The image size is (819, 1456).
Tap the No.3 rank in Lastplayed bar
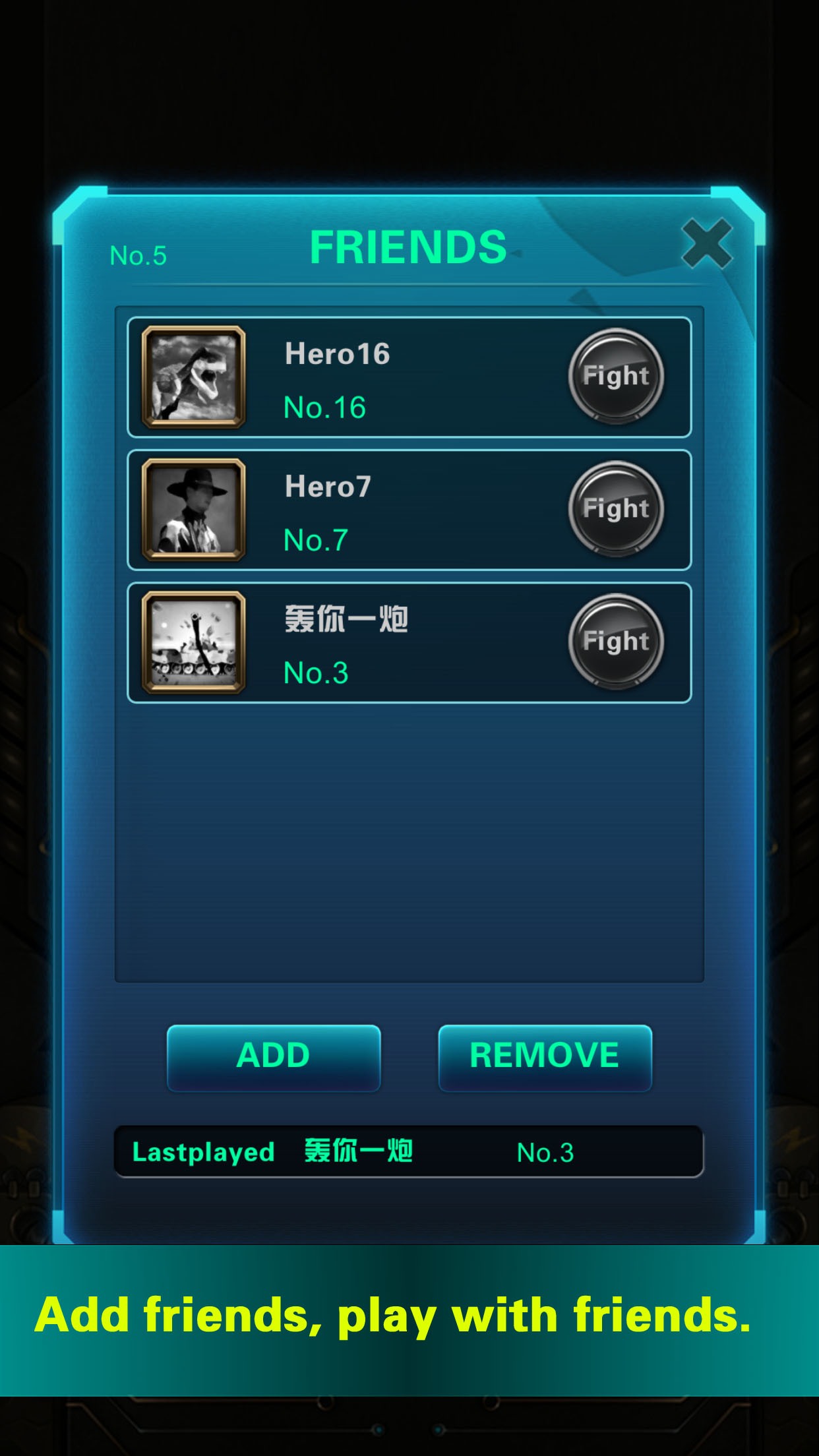click(545, 1153)
